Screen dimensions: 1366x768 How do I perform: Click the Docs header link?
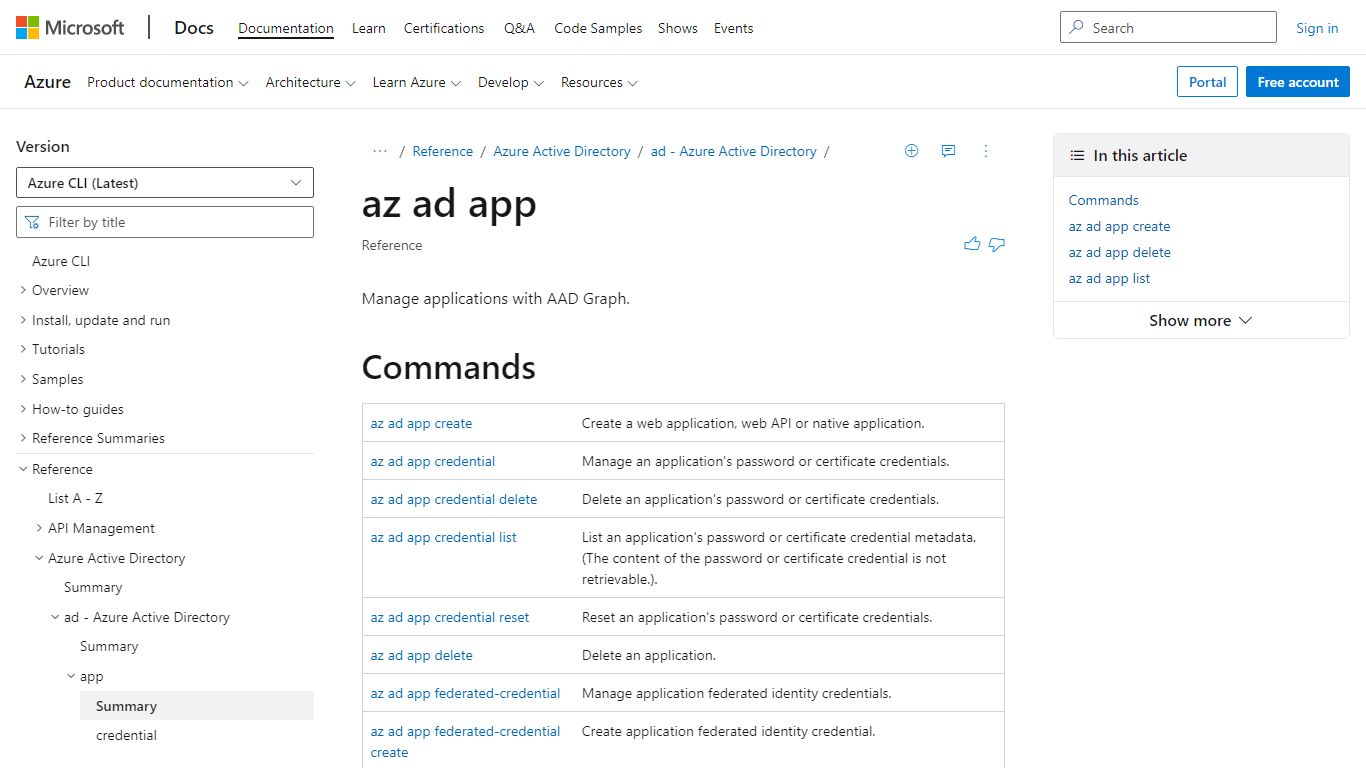click(194, 28)
